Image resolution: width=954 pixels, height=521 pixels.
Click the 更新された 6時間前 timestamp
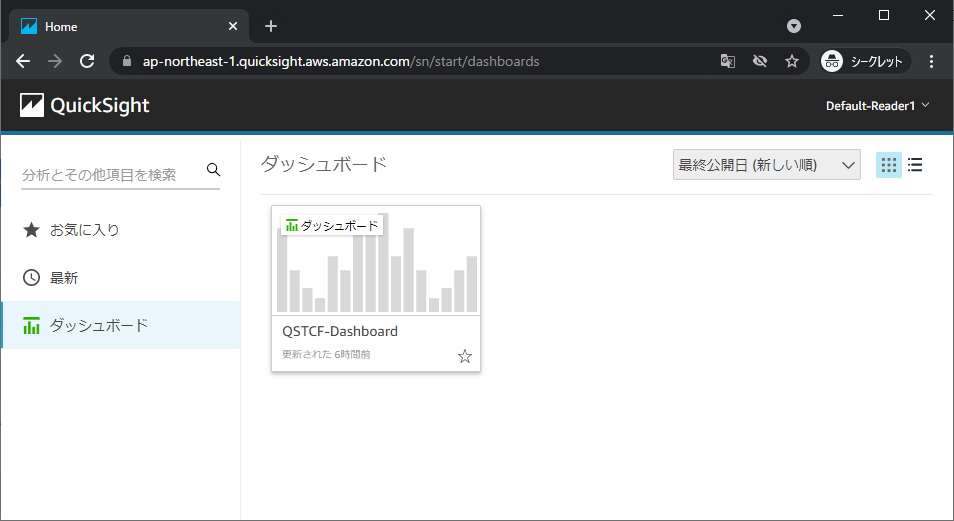[326, 354]
